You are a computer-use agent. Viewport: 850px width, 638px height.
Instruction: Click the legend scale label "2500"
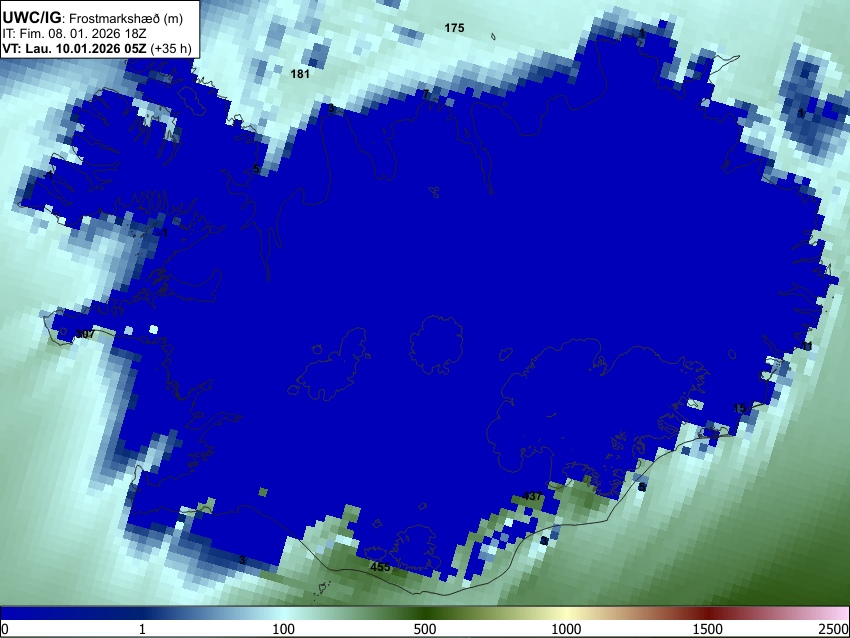tap(834, 629)
